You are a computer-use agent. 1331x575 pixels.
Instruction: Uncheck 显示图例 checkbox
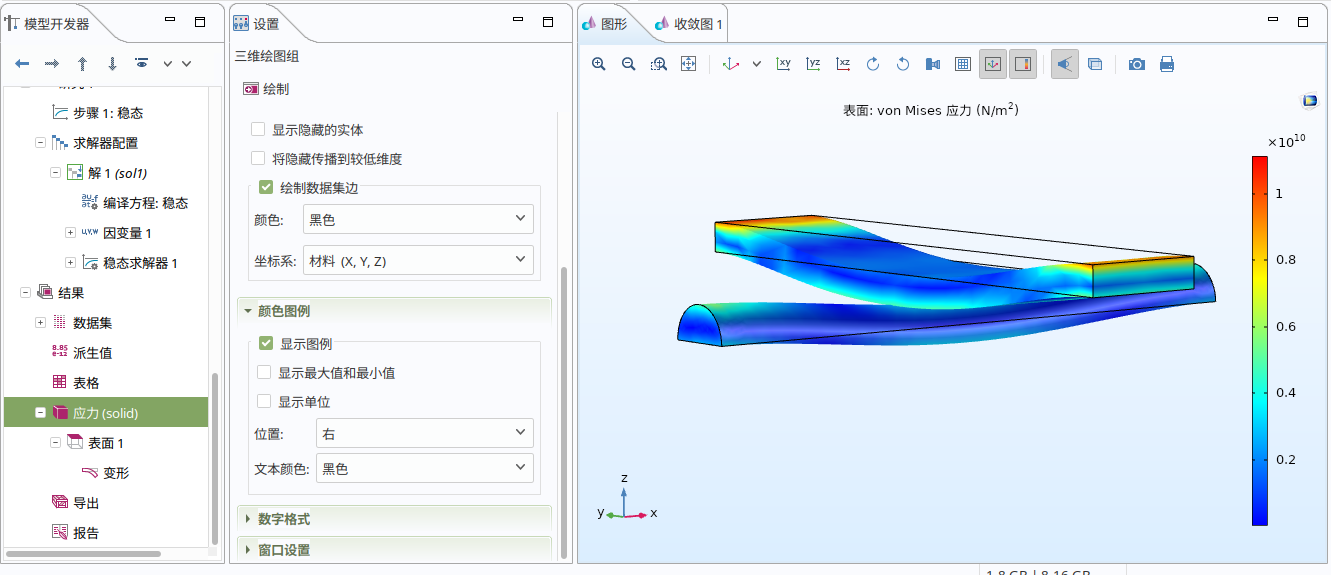tap(266, 343)
